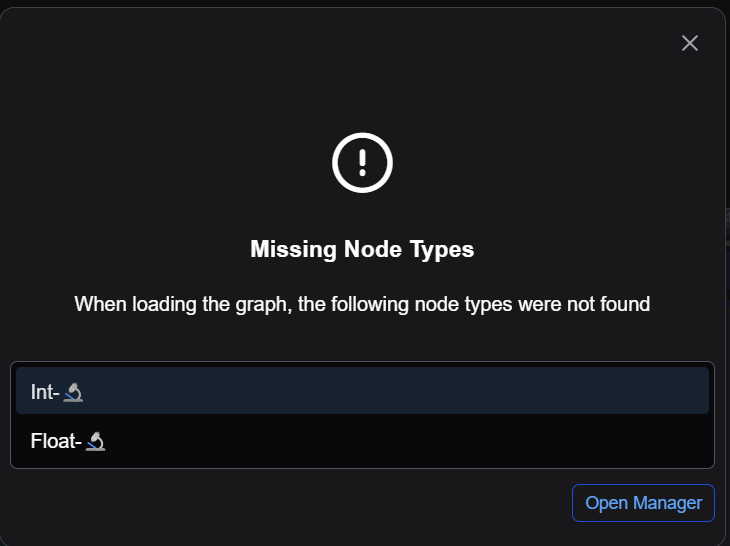The width and height of the screenshot is (730, 546).
Task: Open the Manager via Open Manager button
Action: point(643,503)
